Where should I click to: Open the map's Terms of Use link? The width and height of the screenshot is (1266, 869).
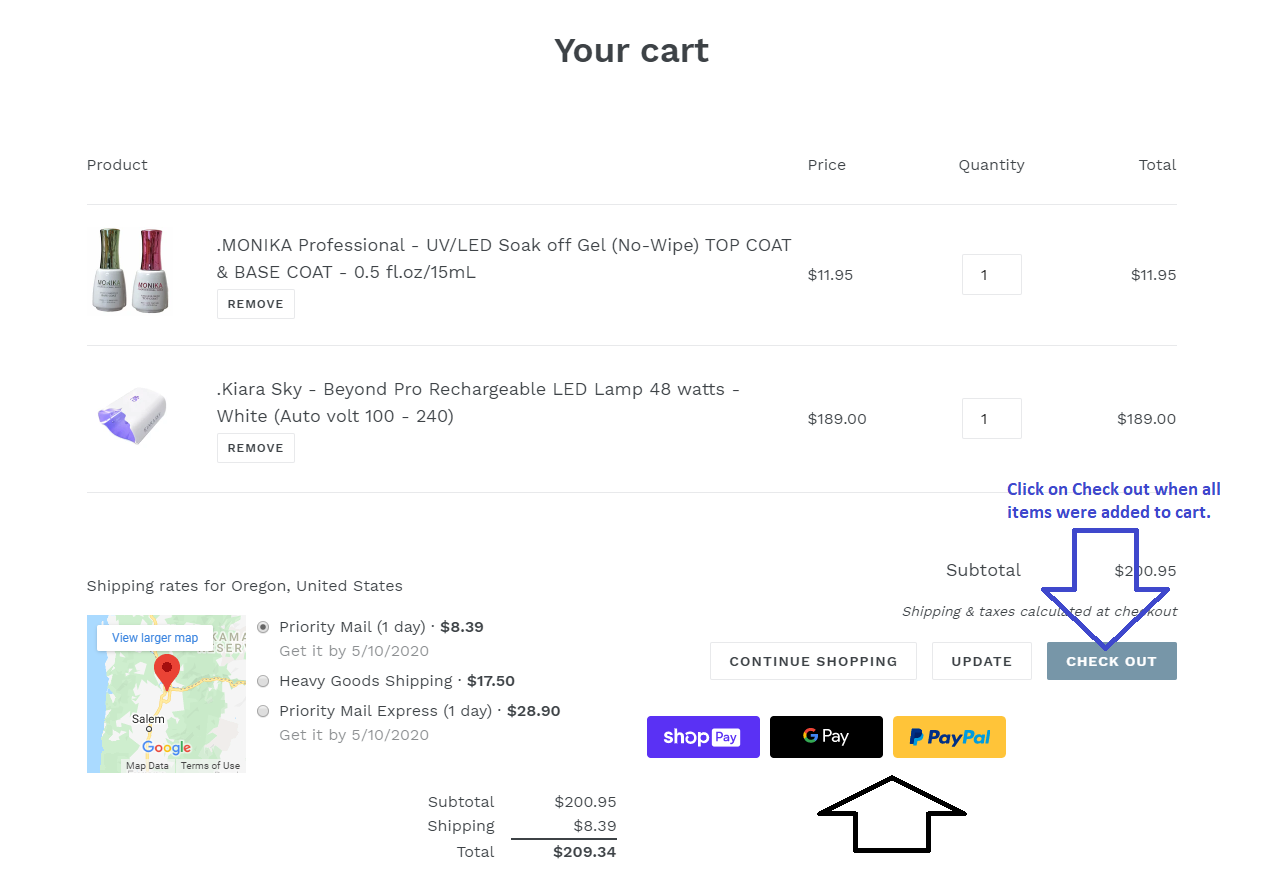click(210, 766)
